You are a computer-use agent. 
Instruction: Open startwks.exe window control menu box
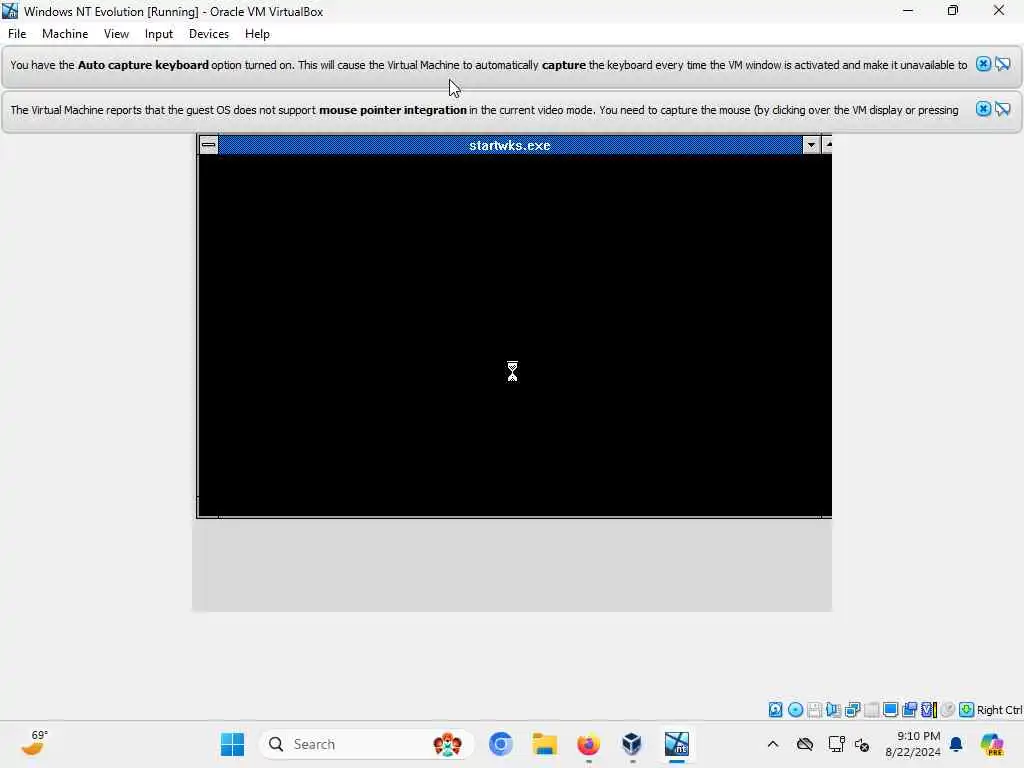(208, 145)
